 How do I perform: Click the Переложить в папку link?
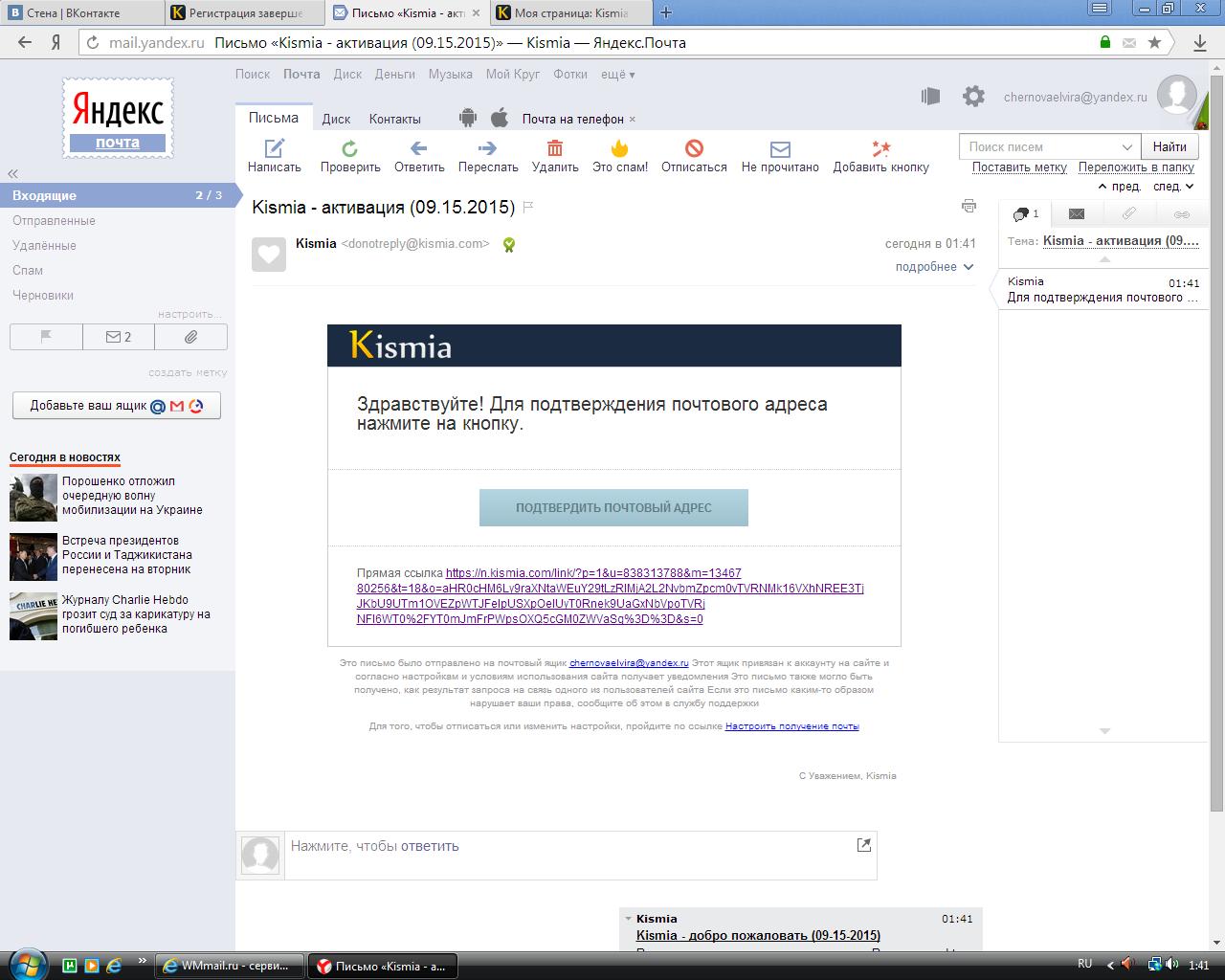(1137, 167)
